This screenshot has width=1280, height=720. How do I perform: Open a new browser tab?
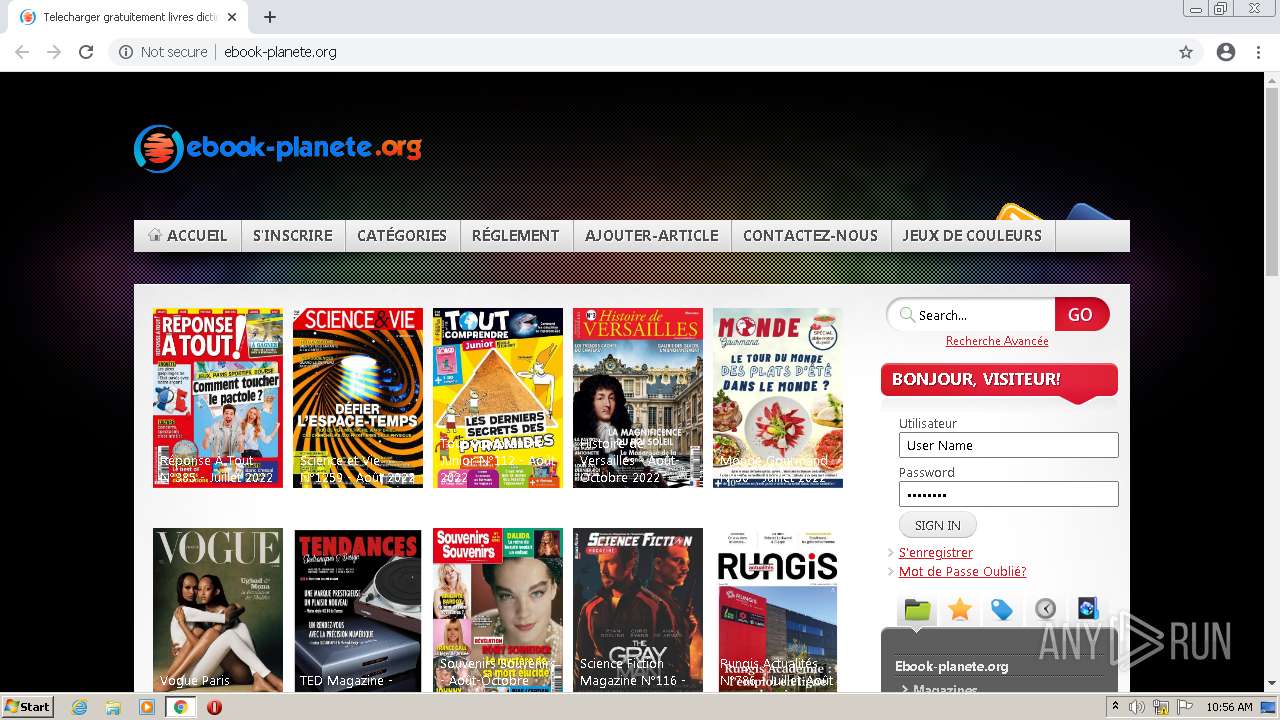tap(270, 17)
